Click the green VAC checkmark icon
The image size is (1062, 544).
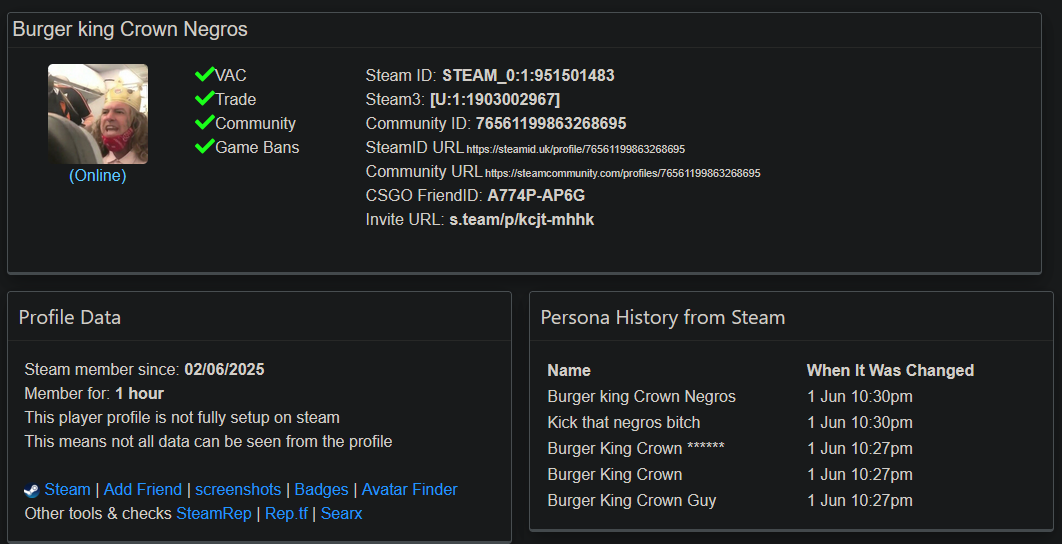pos(205,75)
